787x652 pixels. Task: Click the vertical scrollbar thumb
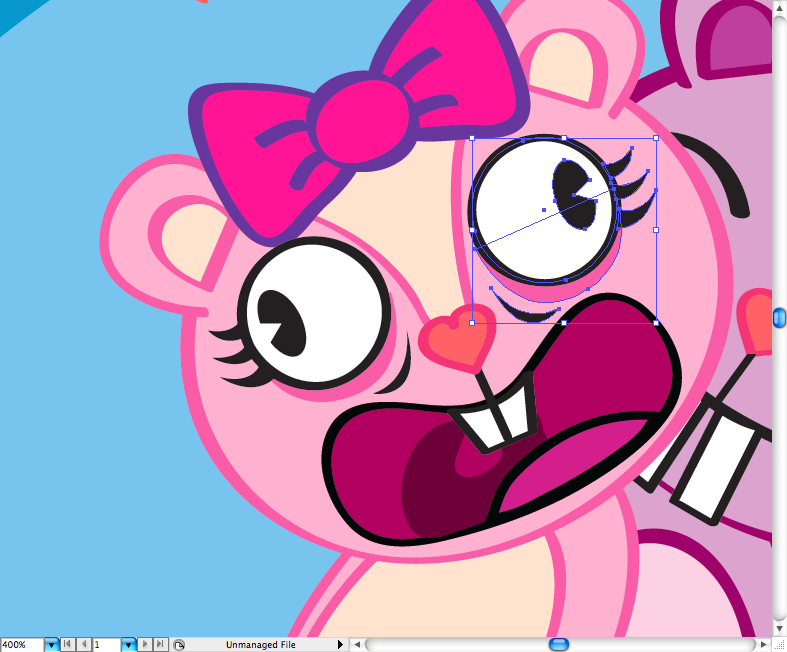point(779,317)
